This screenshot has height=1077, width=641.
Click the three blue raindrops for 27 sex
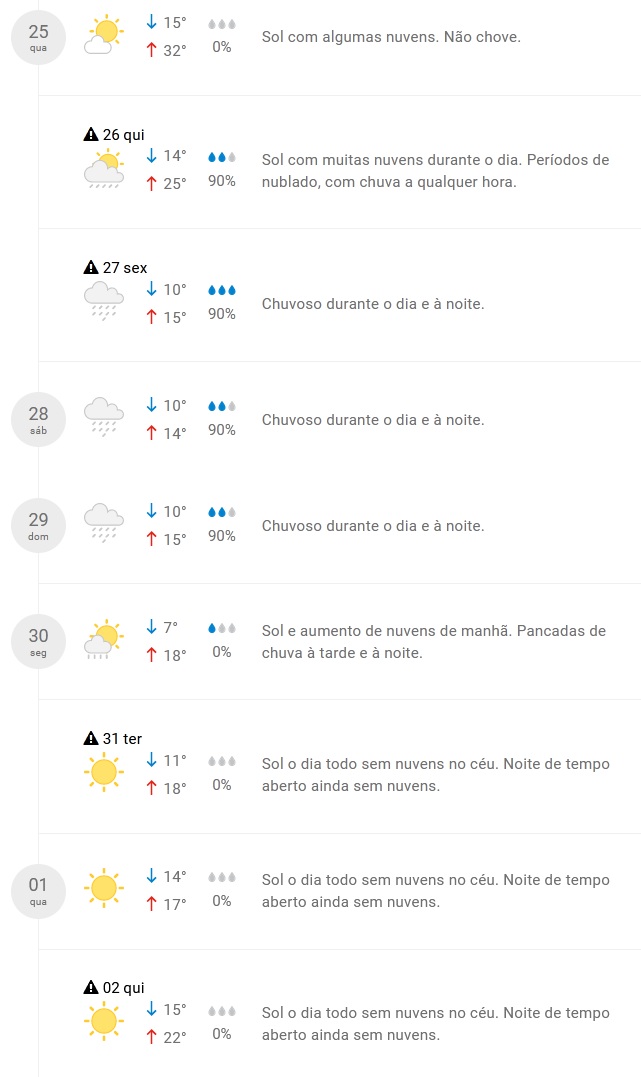point(222,290)
